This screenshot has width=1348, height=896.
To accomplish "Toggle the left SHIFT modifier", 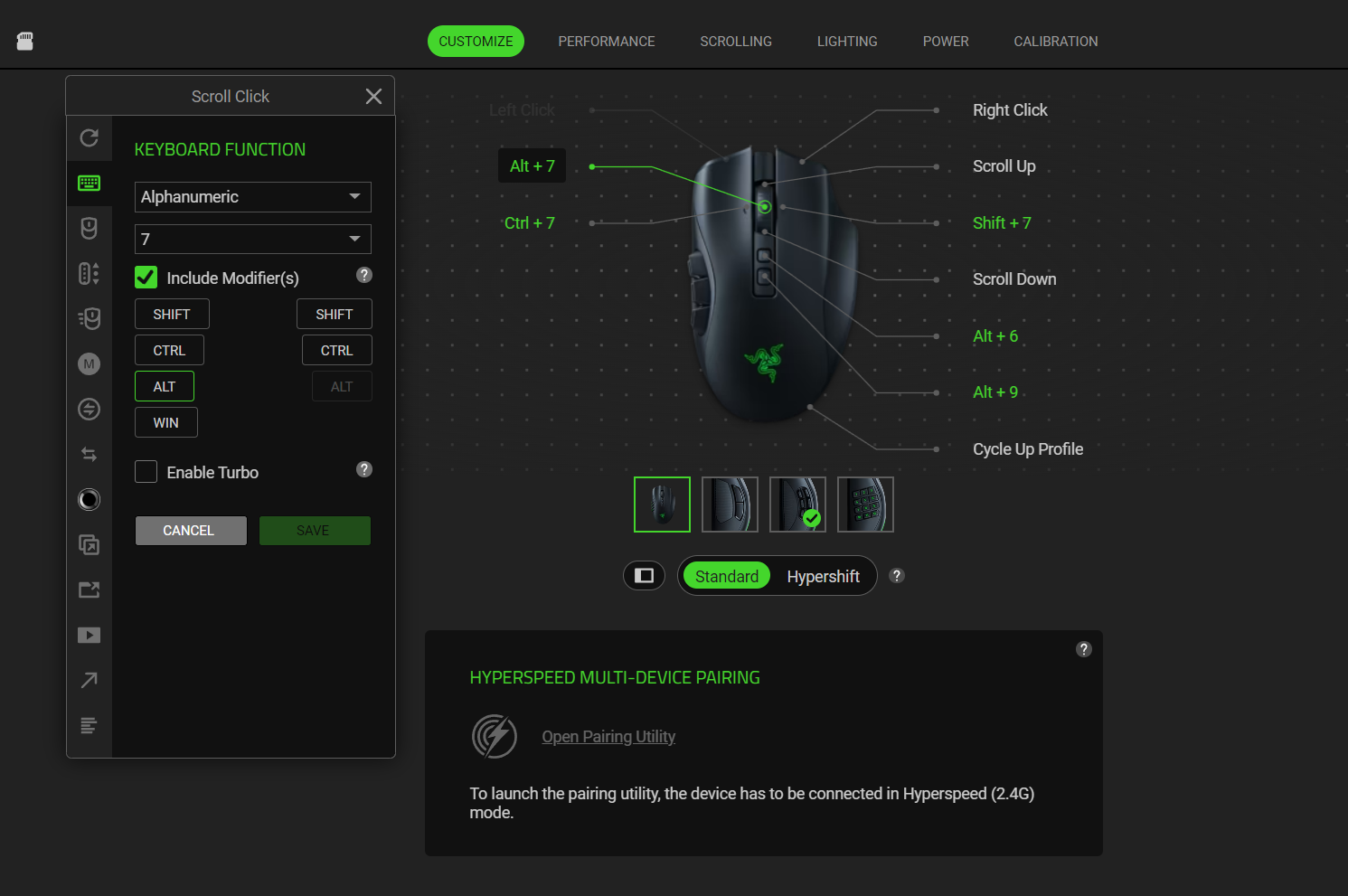I will coord(172,314).
